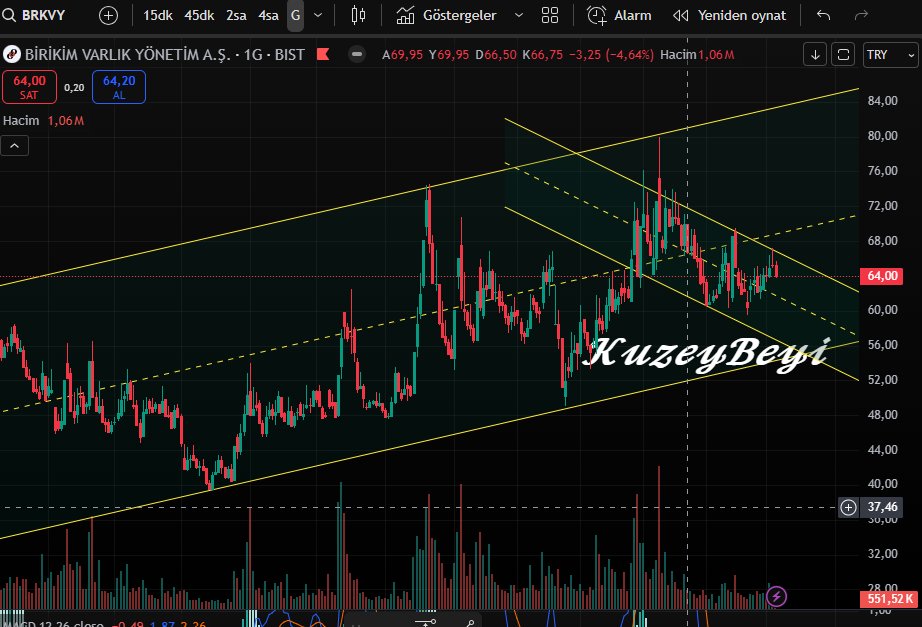Image resolution: width=922 pixels, height=627 pixels.
Task: Click the 0,20 spread value
Action: (x=74, y=88)
